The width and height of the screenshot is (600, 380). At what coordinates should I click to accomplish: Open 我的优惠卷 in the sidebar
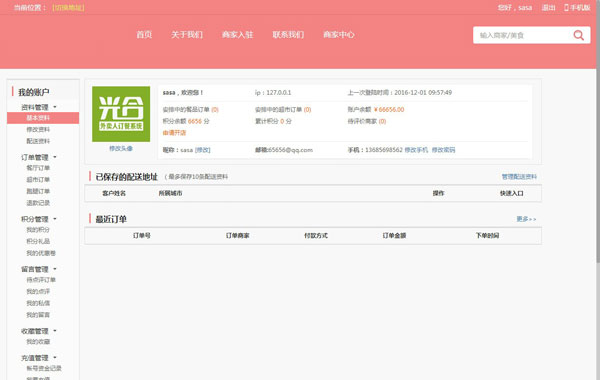pos(41,253)
